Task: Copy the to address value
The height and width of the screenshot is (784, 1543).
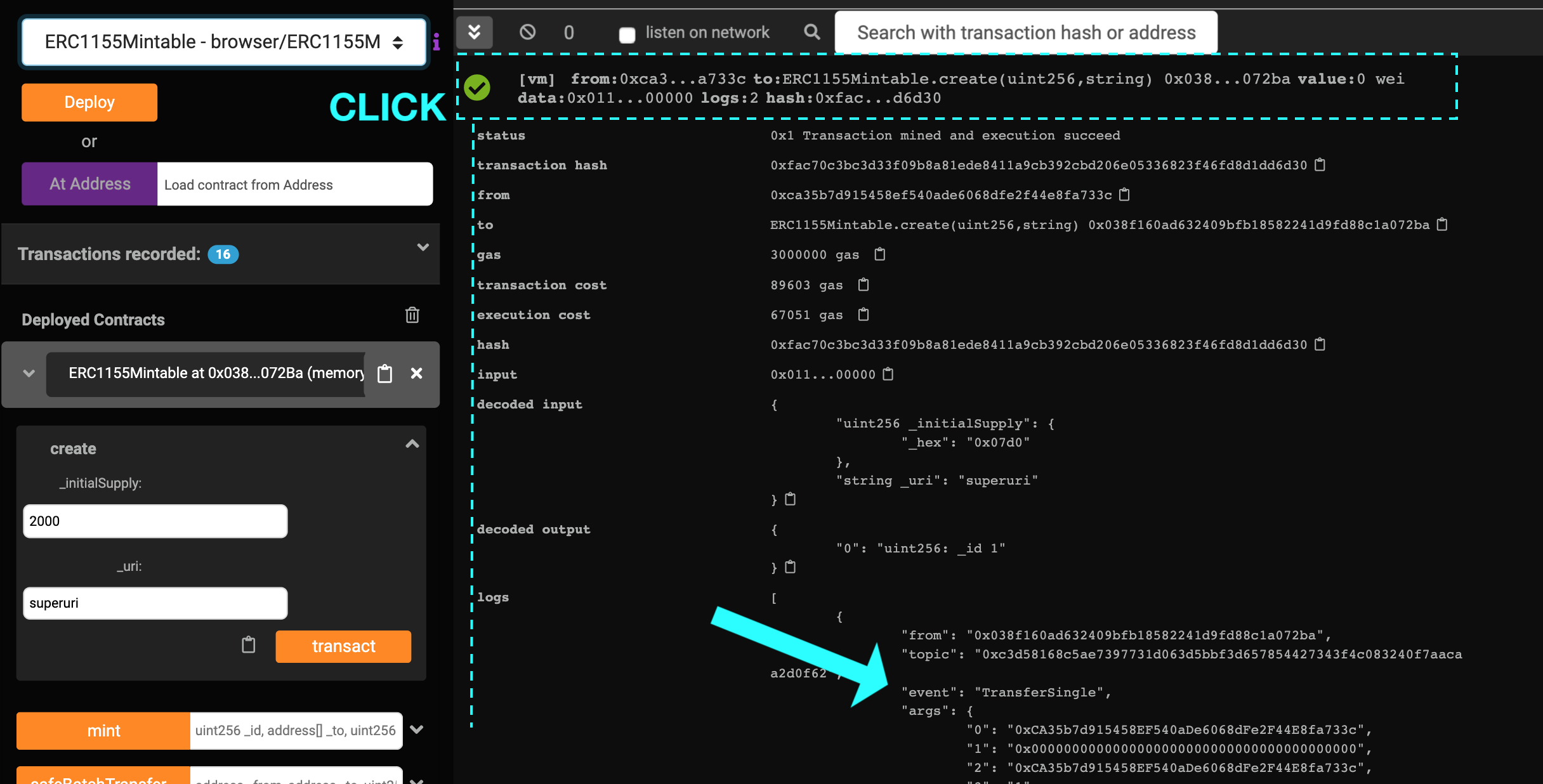Action: (1442, 225)
